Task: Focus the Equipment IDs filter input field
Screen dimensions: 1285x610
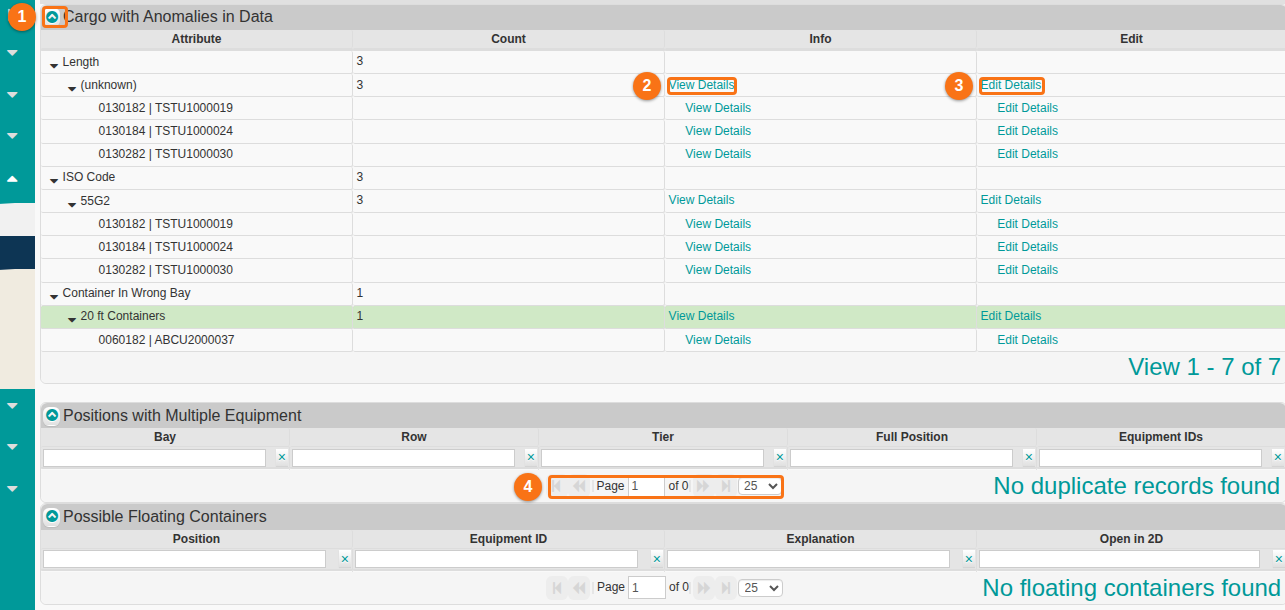Action: (x=1150, y=458)
